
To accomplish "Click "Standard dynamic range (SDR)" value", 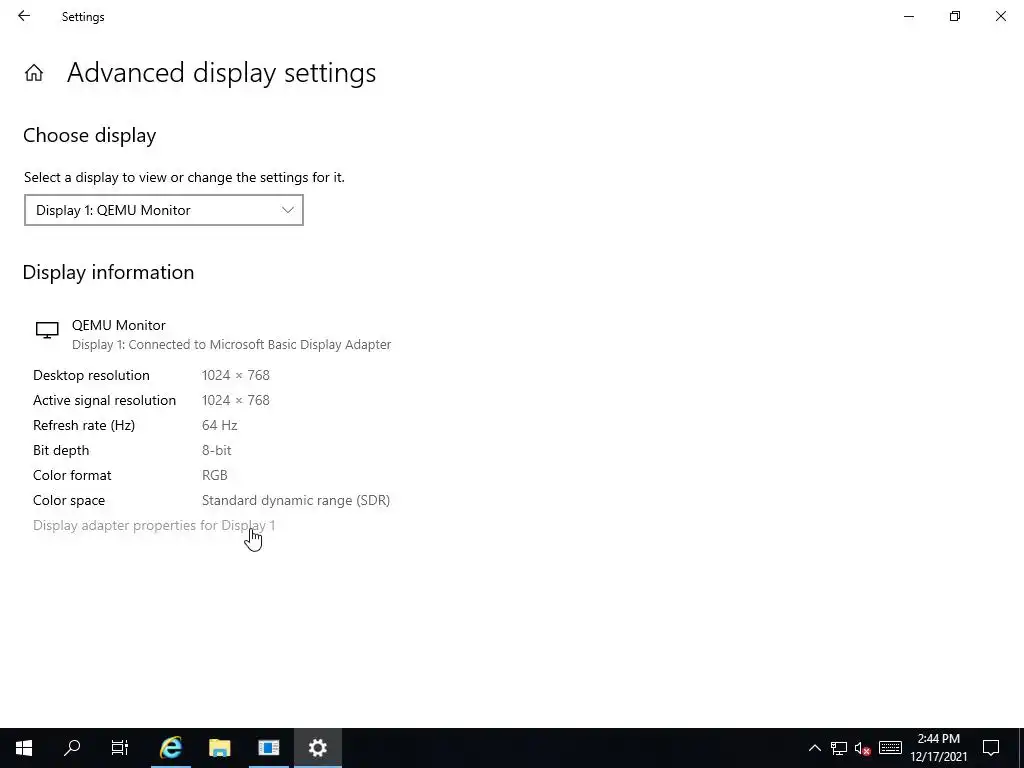I will coord(296,500).
